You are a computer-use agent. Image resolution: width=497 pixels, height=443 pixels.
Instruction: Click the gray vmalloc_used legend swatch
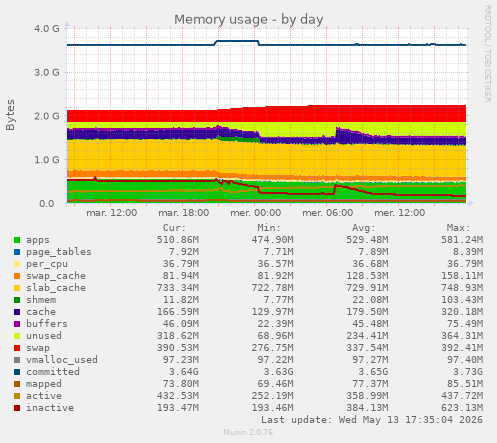[x=17, y=360]
